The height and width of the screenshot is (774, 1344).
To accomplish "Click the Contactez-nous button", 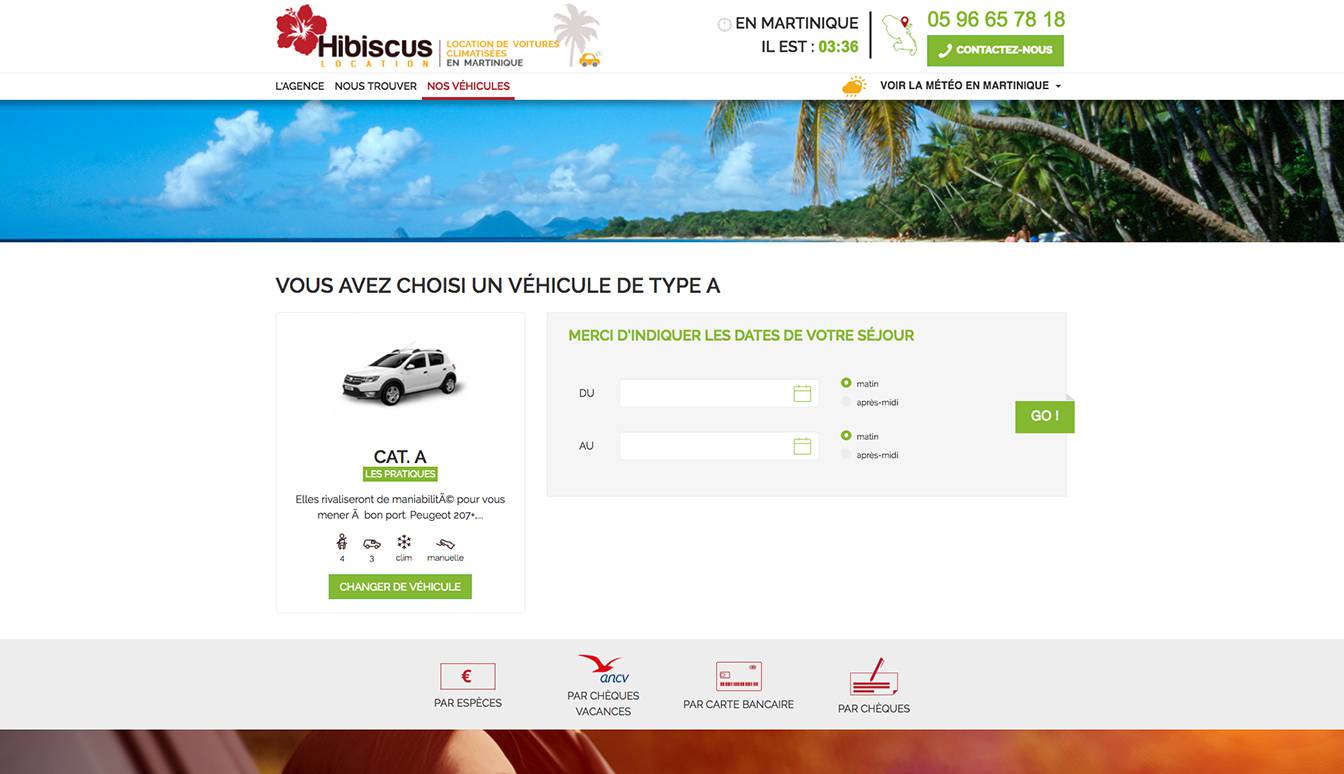I will coord(995,50).
